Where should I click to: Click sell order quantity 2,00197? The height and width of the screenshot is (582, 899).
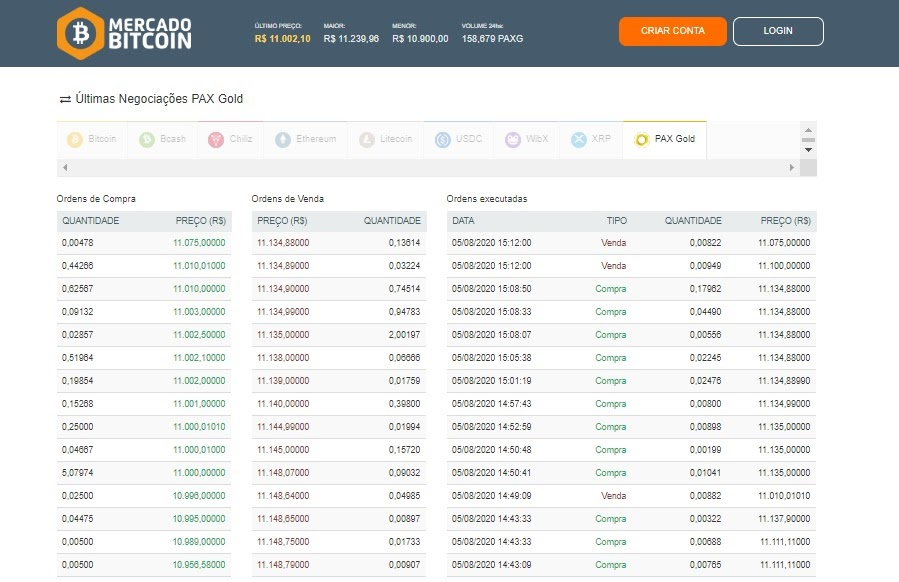tap(404, 335)
